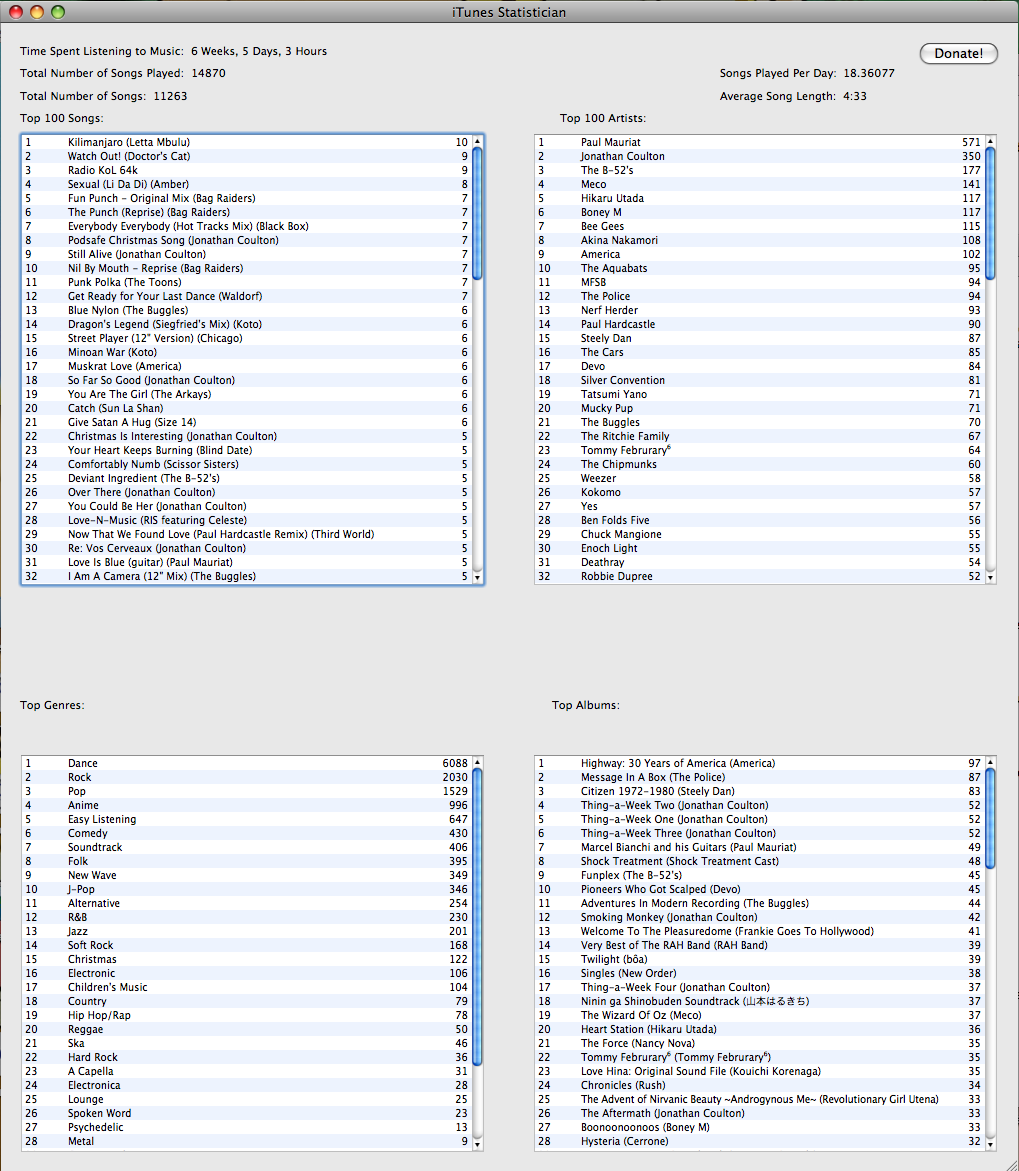Image resolution: width=1019 pixels, height=1171 pixels.
Task: Select song Punk Polka (The Toons)
Action: [x=247, y=282]
